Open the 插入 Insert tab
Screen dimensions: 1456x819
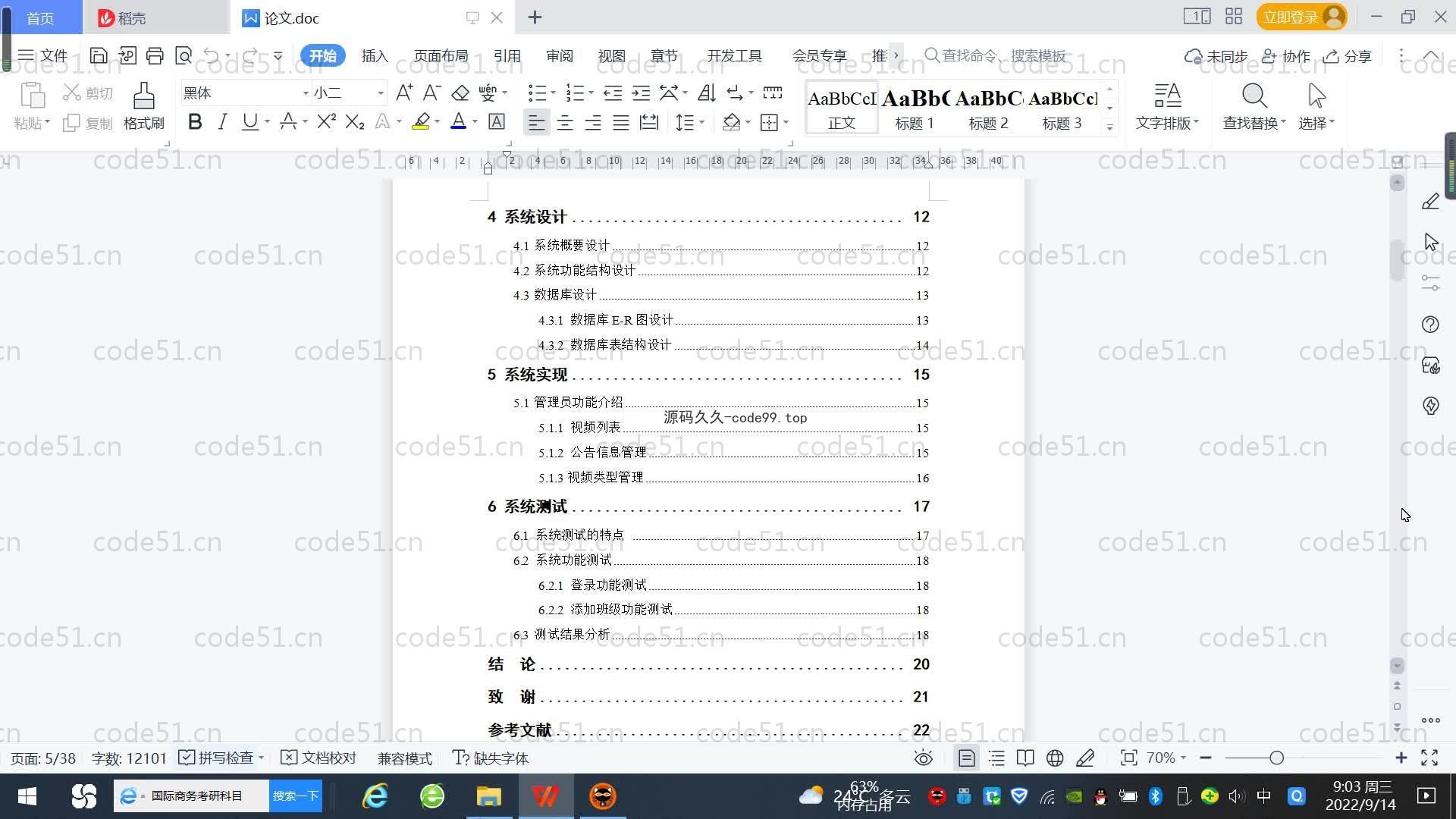tap(375, 55)
